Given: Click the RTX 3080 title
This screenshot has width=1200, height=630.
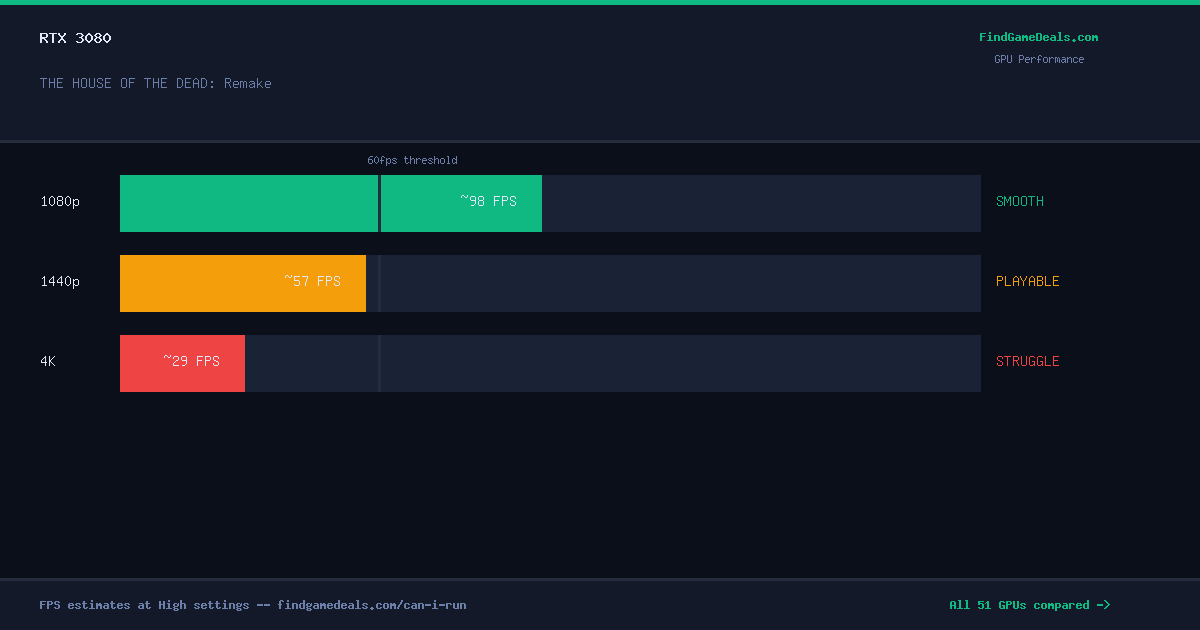Looking at the screenshot, I should tap(76, 38).
